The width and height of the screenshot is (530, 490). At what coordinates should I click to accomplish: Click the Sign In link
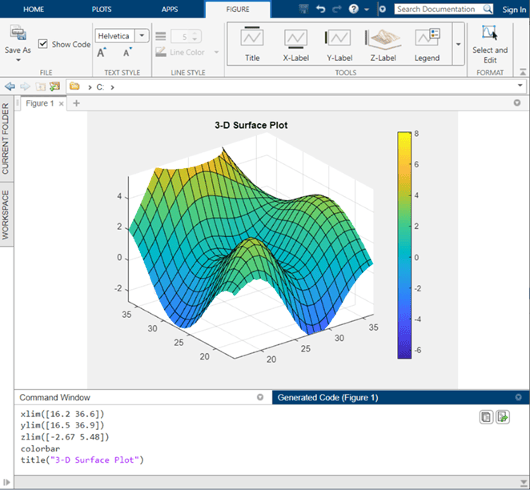tap(514, 9)
